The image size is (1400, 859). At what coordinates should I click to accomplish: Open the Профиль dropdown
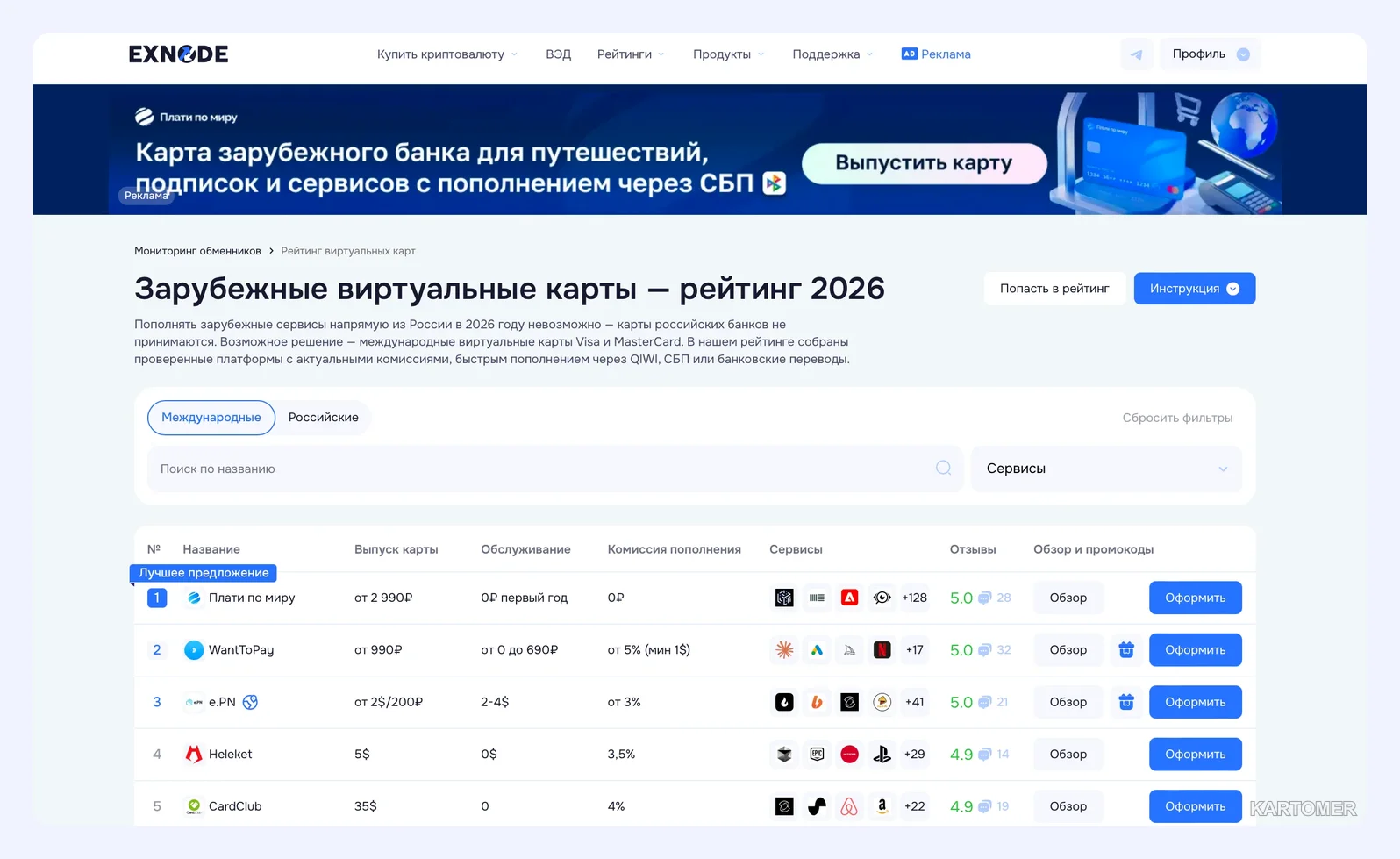[x=1211, y=54]
